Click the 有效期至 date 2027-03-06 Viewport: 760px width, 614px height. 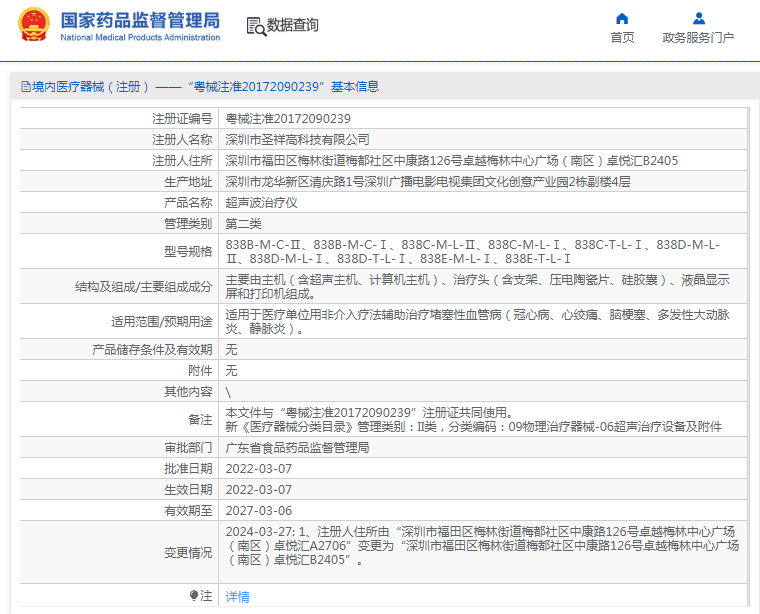pyautogui.click(x=258, y=510)
